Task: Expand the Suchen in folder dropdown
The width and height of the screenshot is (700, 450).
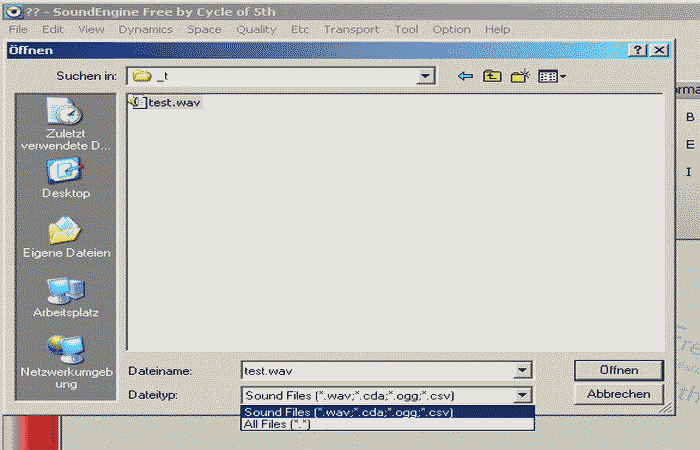Action: (426, 76)
